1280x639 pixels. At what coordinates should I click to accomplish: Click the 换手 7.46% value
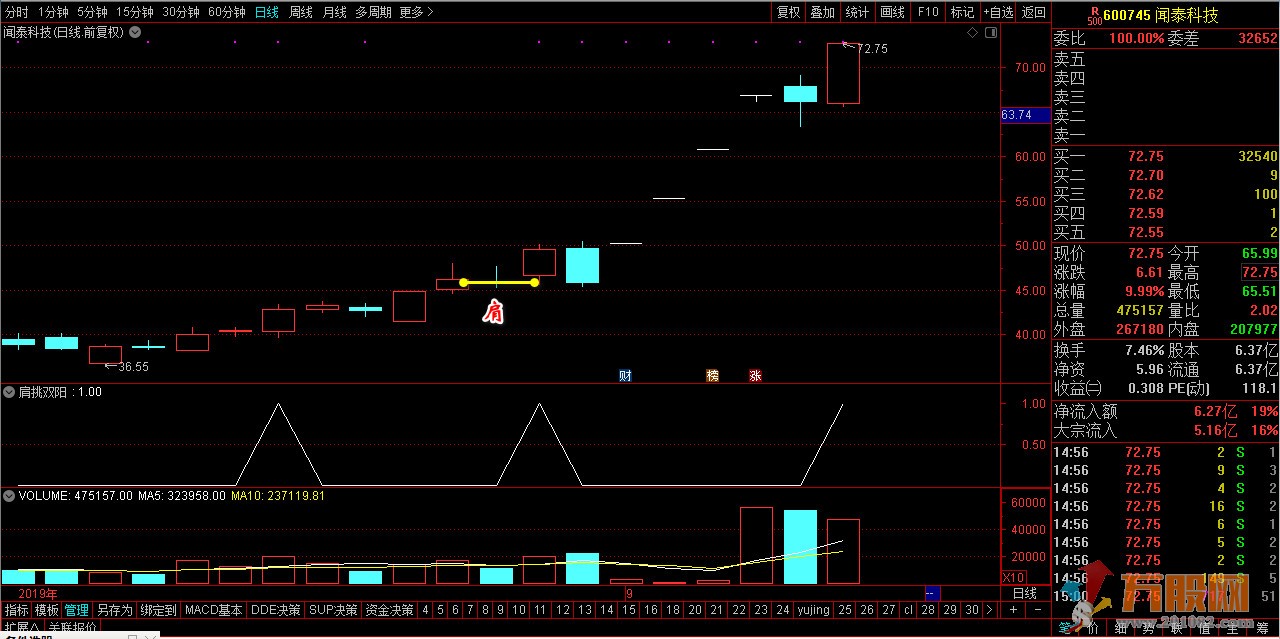1145,350
